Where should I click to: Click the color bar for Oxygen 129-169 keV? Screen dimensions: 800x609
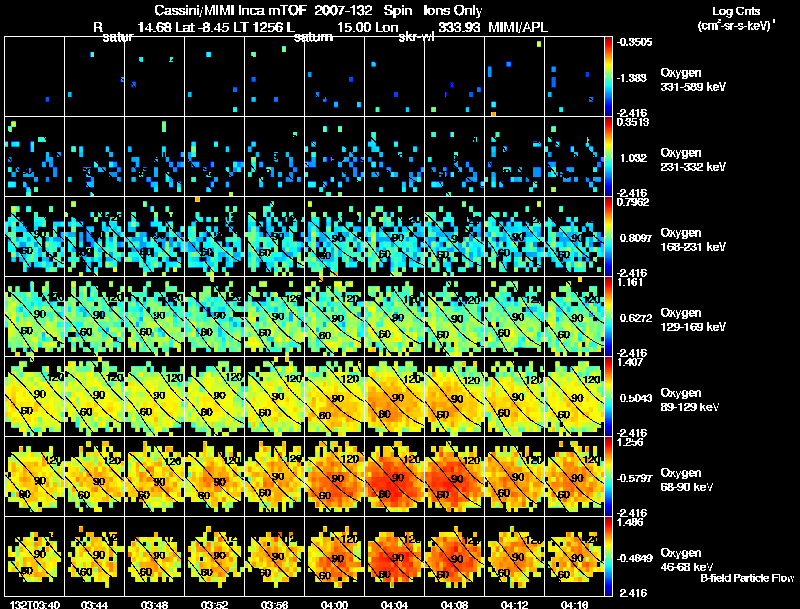pos(608,316)
